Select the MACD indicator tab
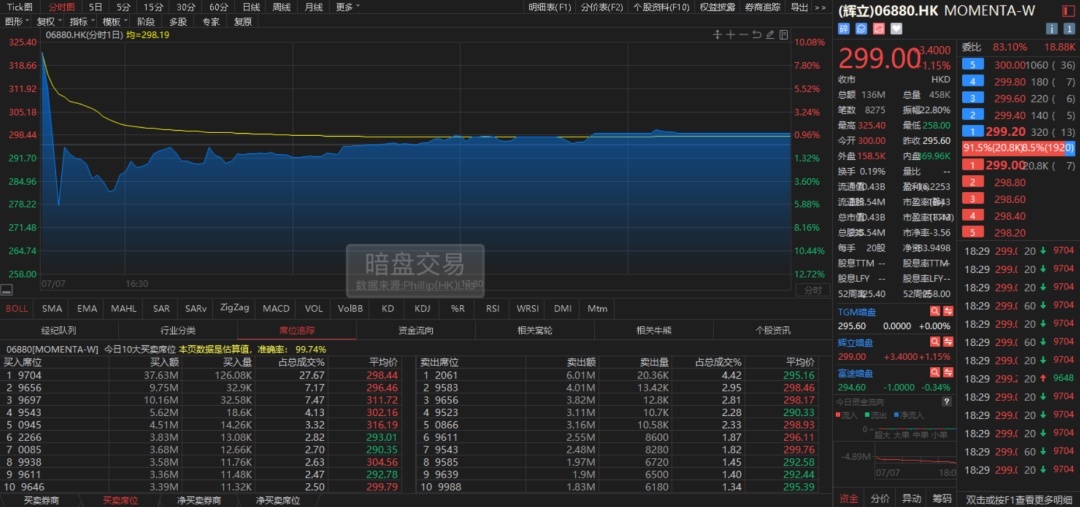 coord(276,309)
